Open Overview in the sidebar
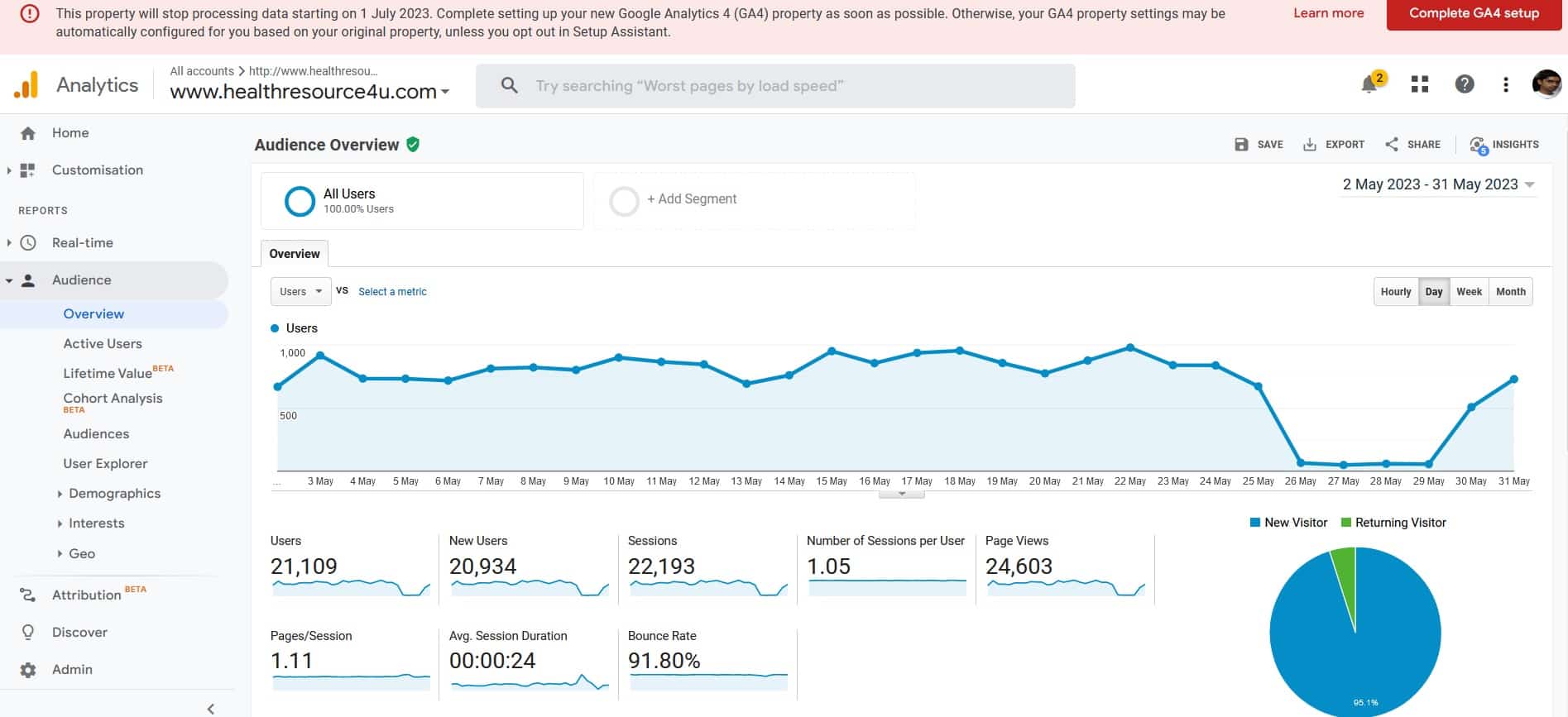This screenshot has width=1568, height=717. pos(94,314)
